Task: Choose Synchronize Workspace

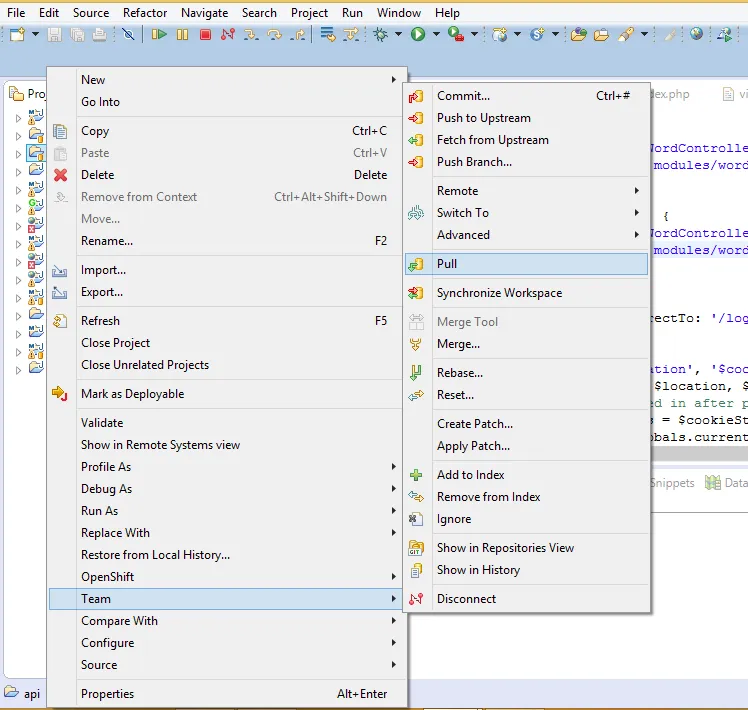Action: click(x=499, y=293)
